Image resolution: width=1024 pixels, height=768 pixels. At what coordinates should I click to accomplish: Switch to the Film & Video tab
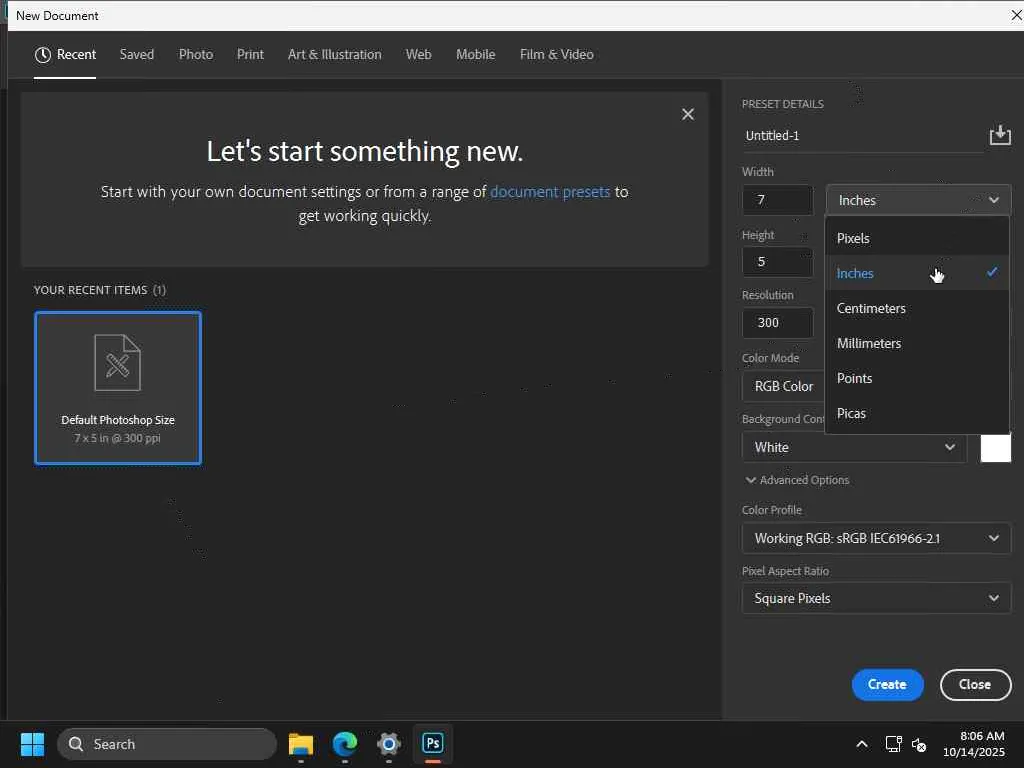[x=556, y=55]
